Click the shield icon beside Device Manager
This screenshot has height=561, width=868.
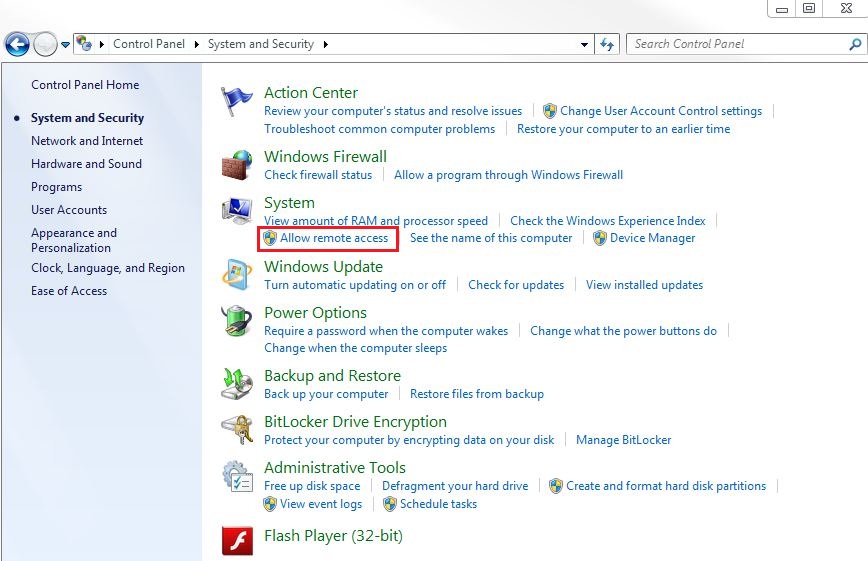coord(600,238)
